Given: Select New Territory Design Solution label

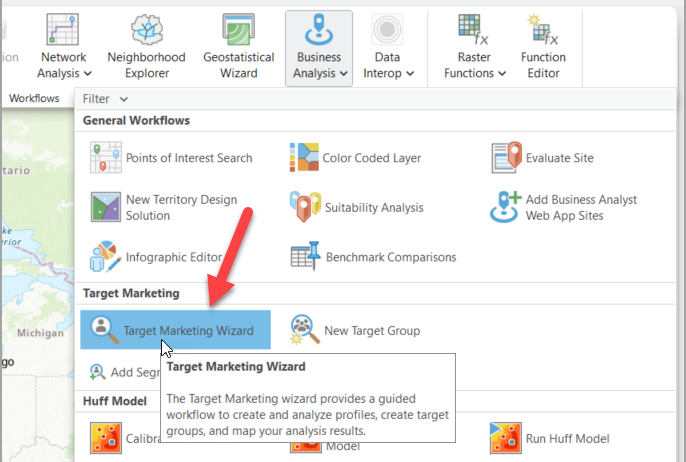Looking at the screenshot, I should 182,207.
